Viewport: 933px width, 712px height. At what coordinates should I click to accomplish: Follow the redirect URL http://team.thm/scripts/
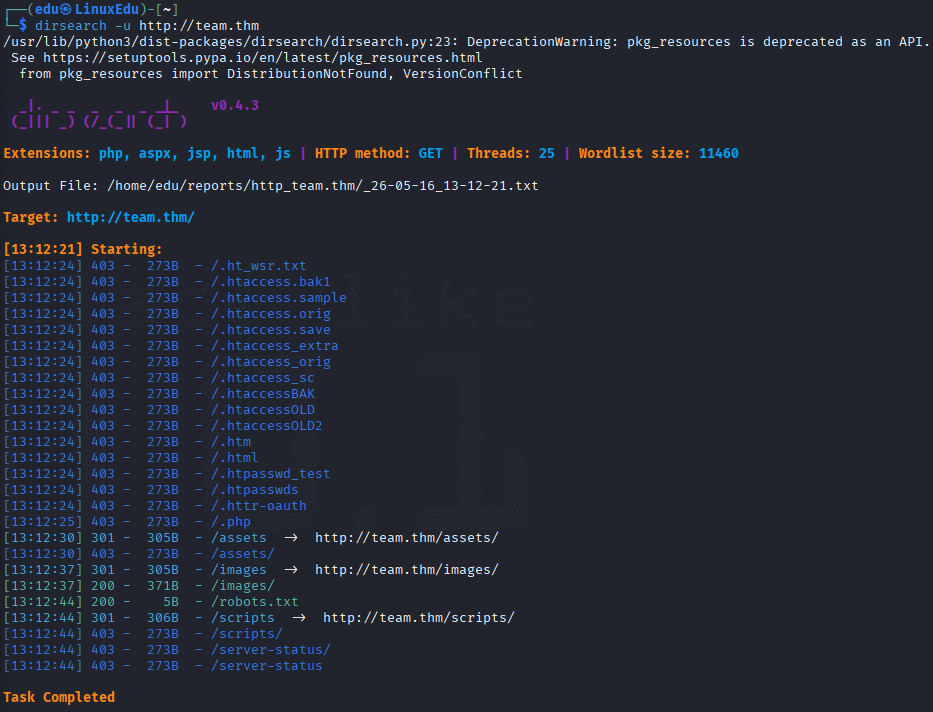pyautogui.click(x=418, y=617)
